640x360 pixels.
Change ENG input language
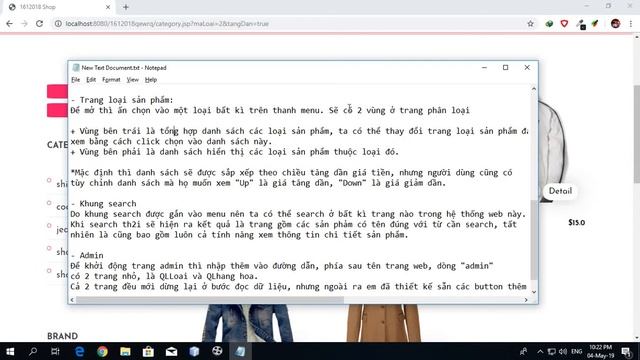click(x=576, y=351)
